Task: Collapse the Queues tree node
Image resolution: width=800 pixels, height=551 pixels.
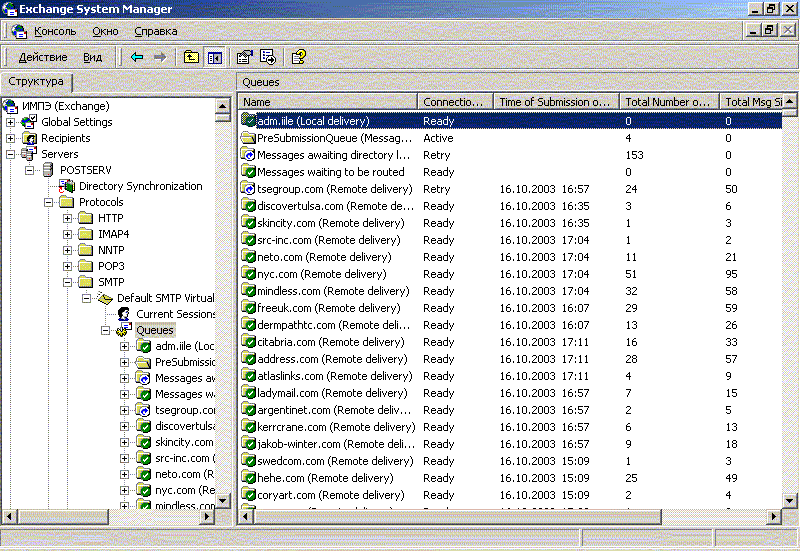Action: 105,330
